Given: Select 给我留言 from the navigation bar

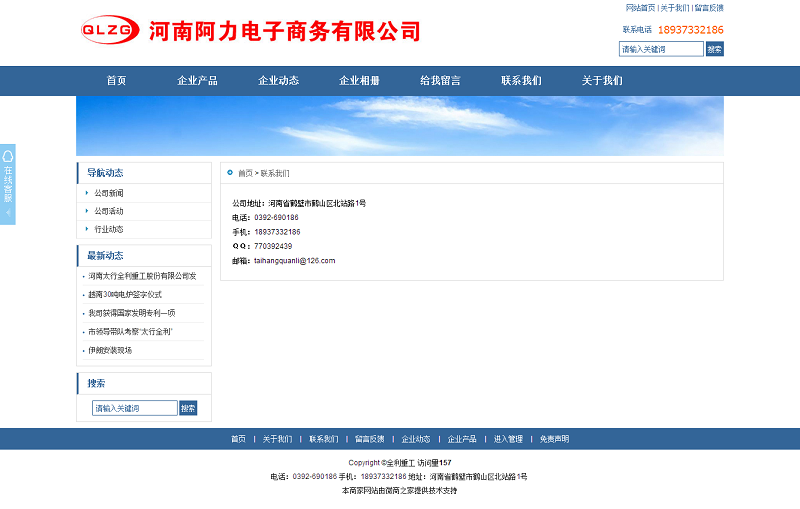Looking at the screenshot, I should [x=440, y=81].
